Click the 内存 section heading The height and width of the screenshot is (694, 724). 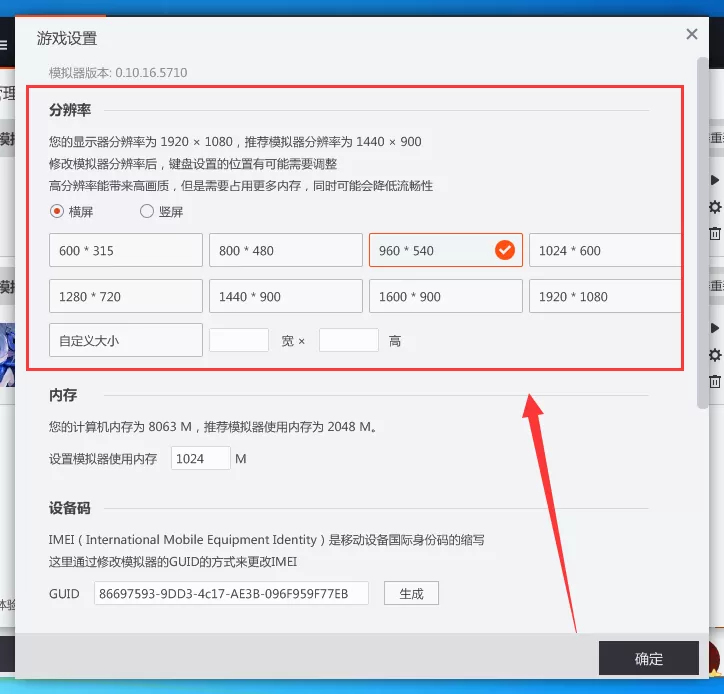63,395
